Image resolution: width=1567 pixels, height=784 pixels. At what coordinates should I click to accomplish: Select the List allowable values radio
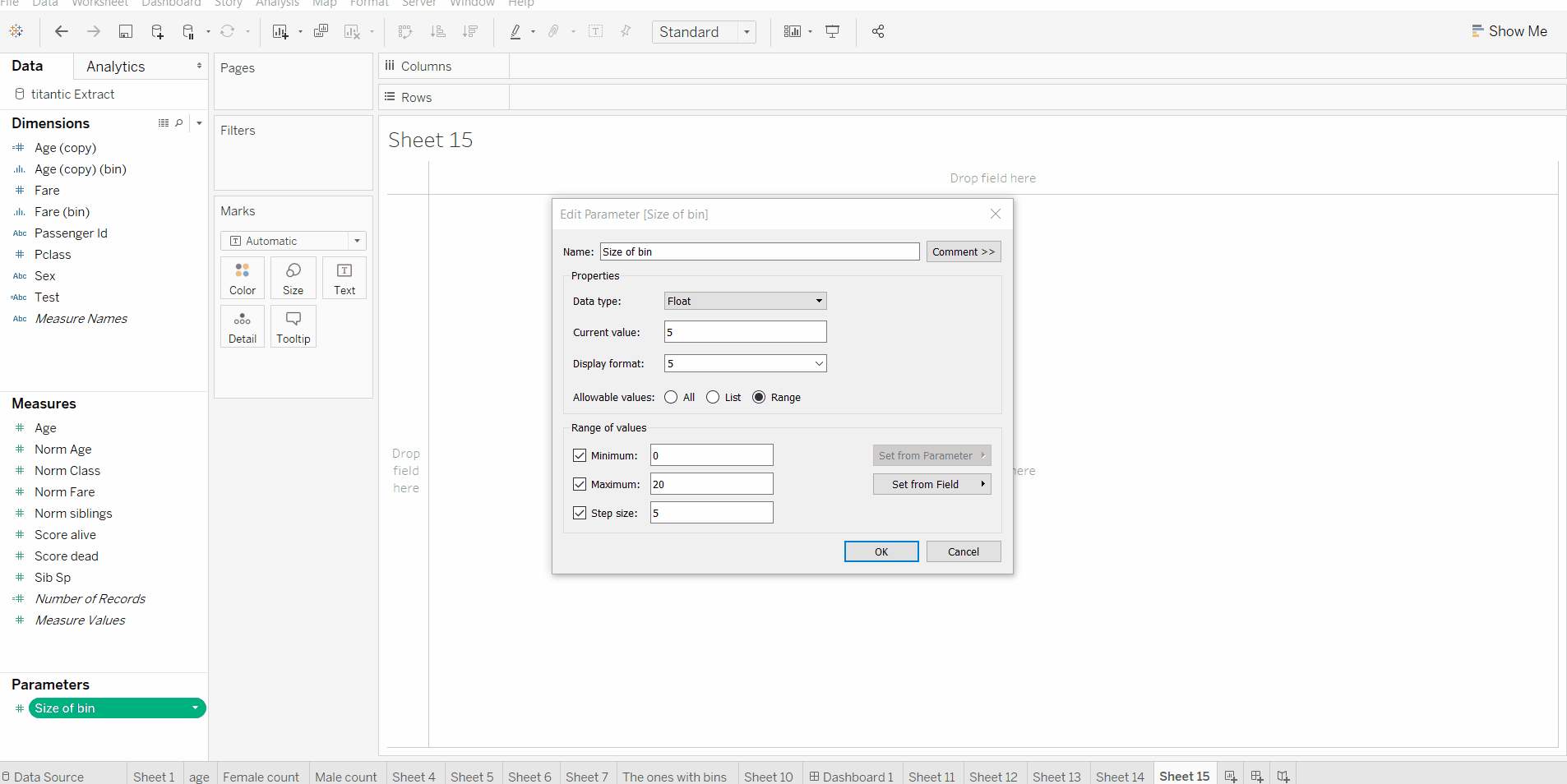pos(713,397)
